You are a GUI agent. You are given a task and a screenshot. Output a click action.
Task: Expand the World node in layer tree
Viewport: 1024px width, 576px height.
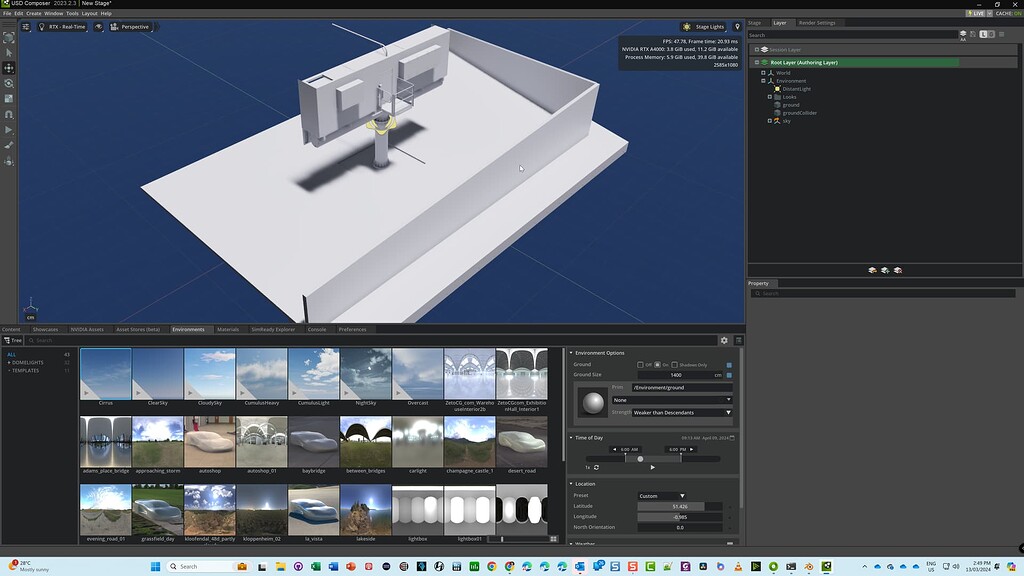pyautogui.click(x=763, y=73)
